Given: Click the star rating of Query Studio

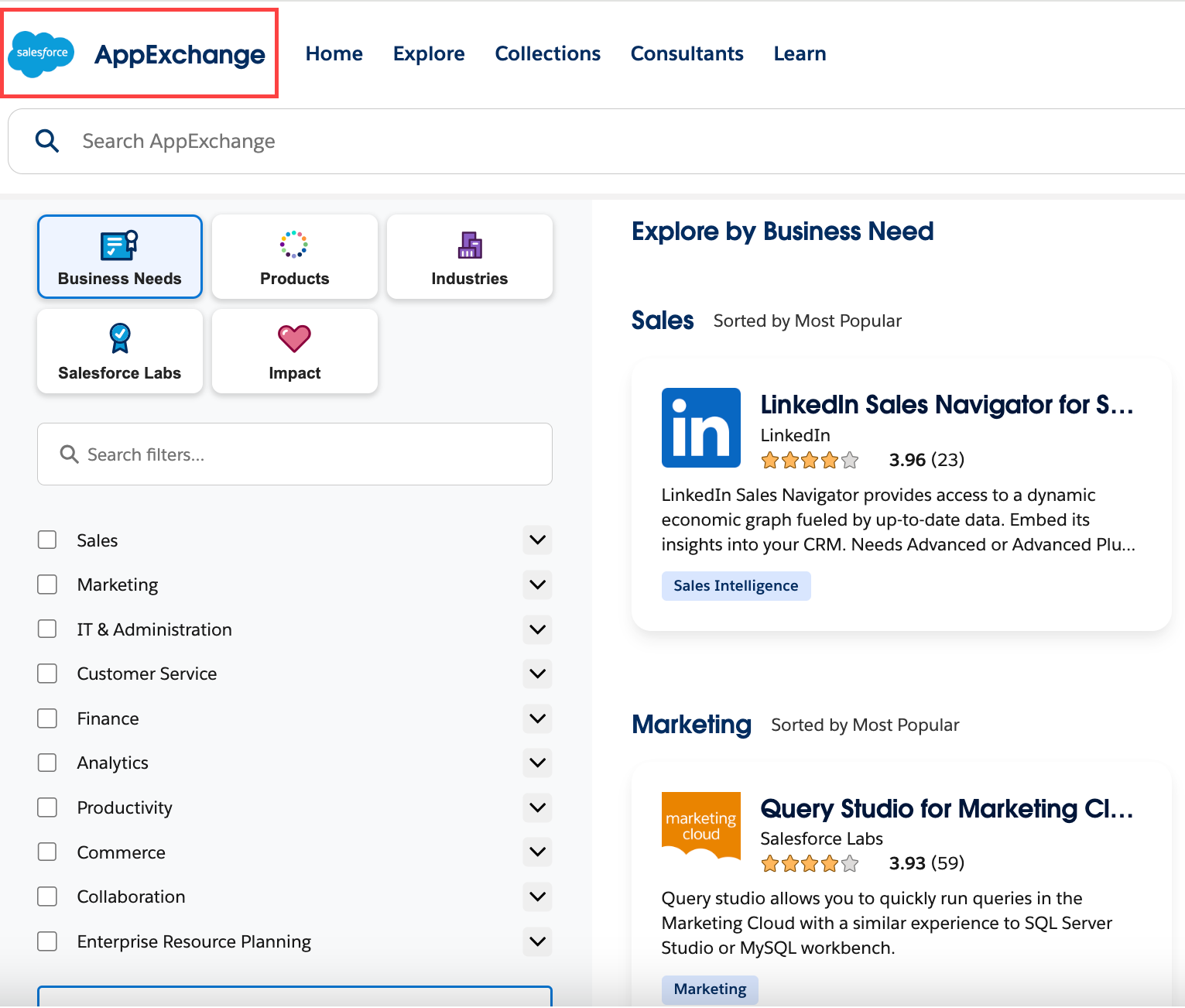Looking at the screenshot, I should coord(810,864).
